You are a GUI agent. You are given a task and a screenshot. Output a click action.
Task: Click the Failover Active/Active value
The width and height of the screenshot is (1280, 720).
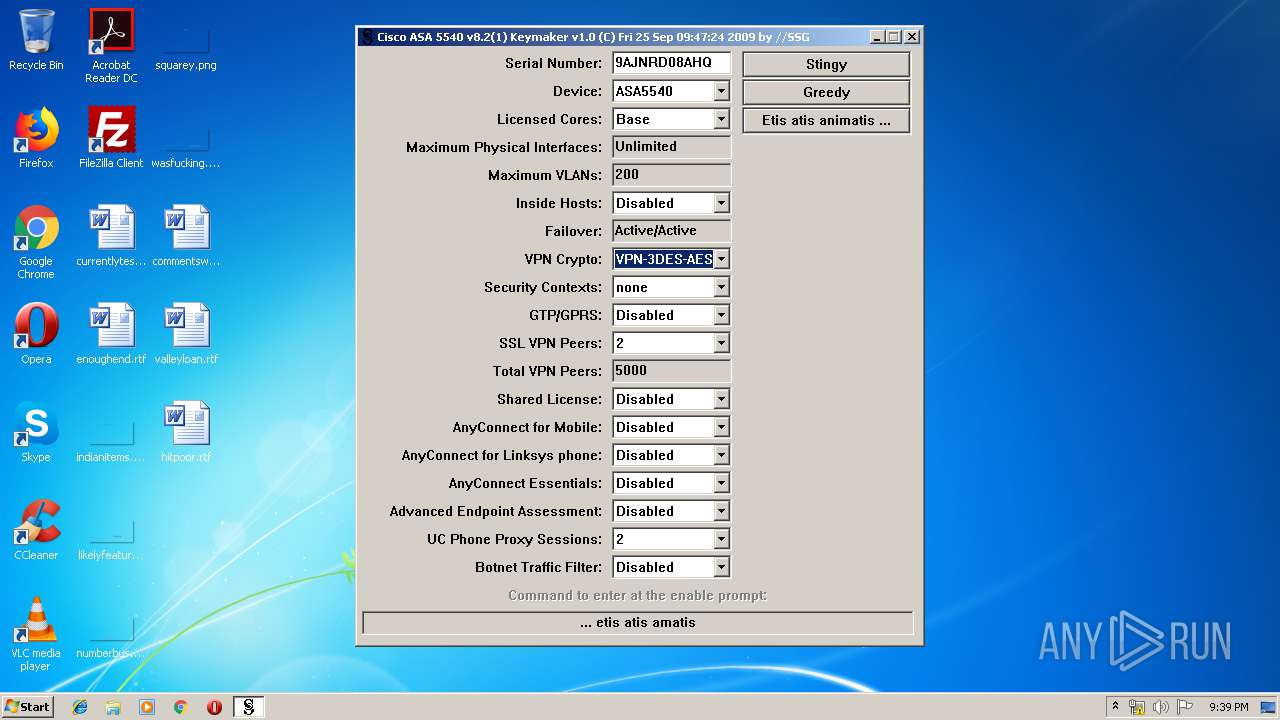pos(671,231)
